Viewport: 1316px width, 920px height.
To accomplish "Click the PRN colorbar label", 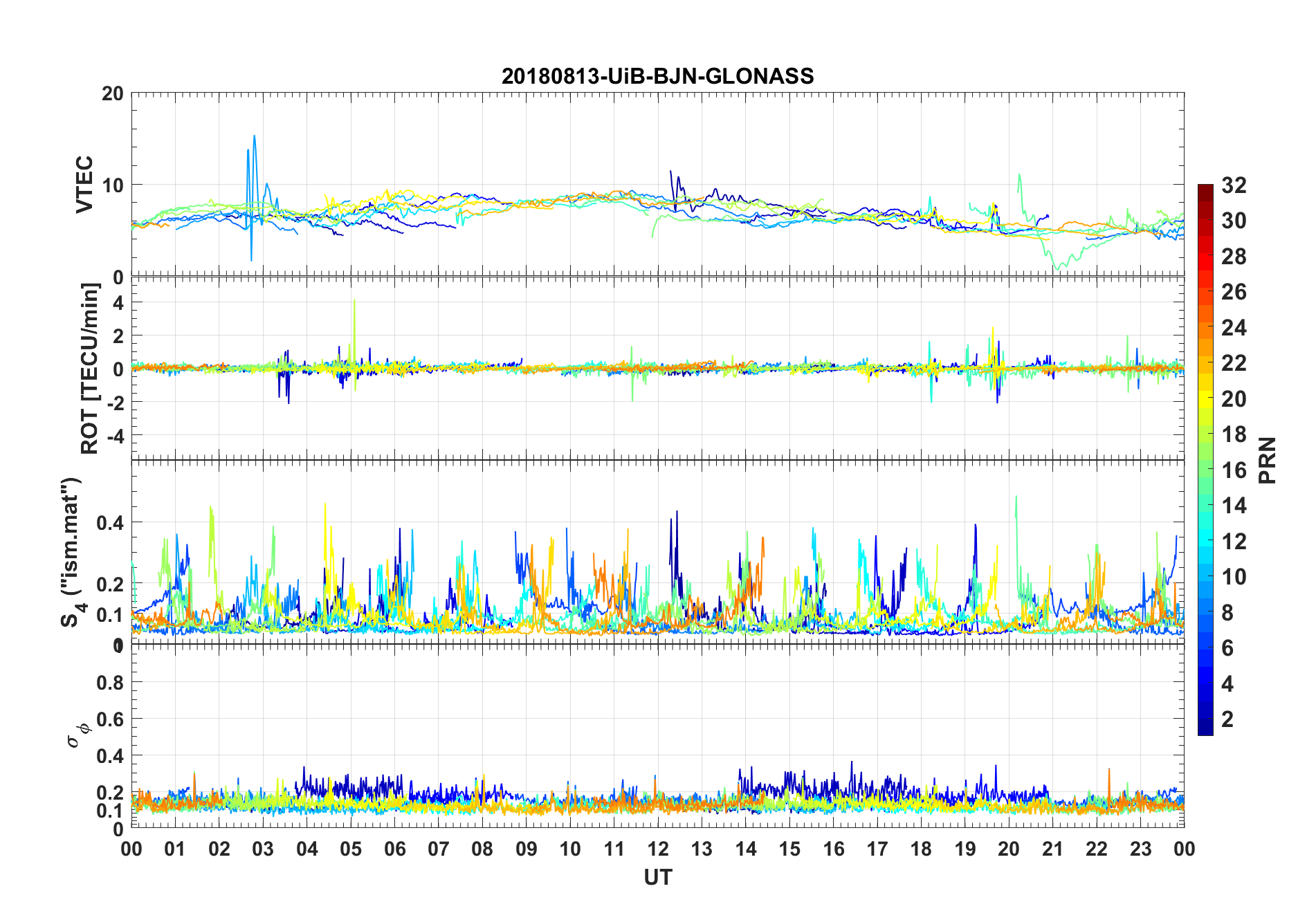I will point(1267,460).
